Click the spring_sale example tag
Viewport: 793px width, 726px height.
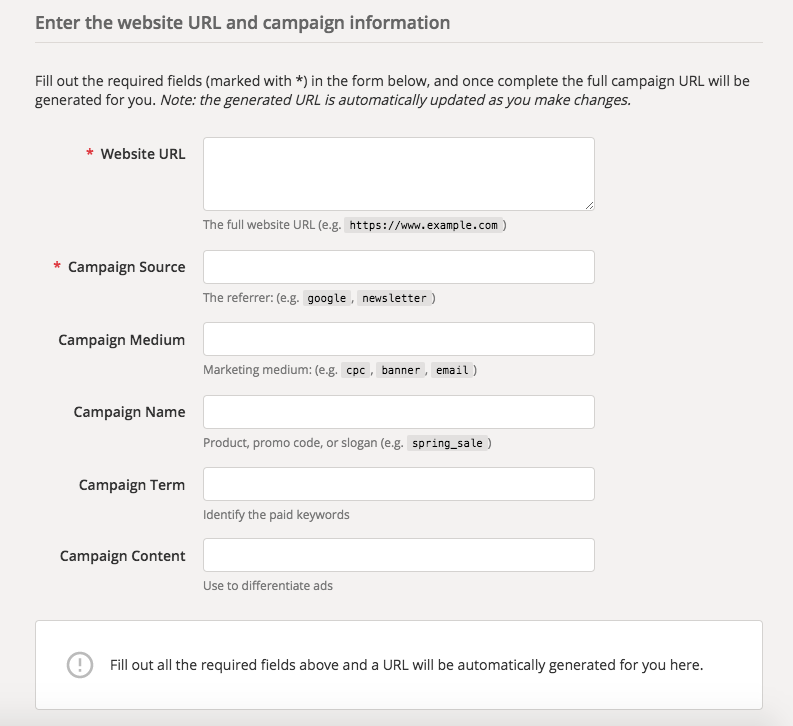pyautogui.click(x=447, y=443)
